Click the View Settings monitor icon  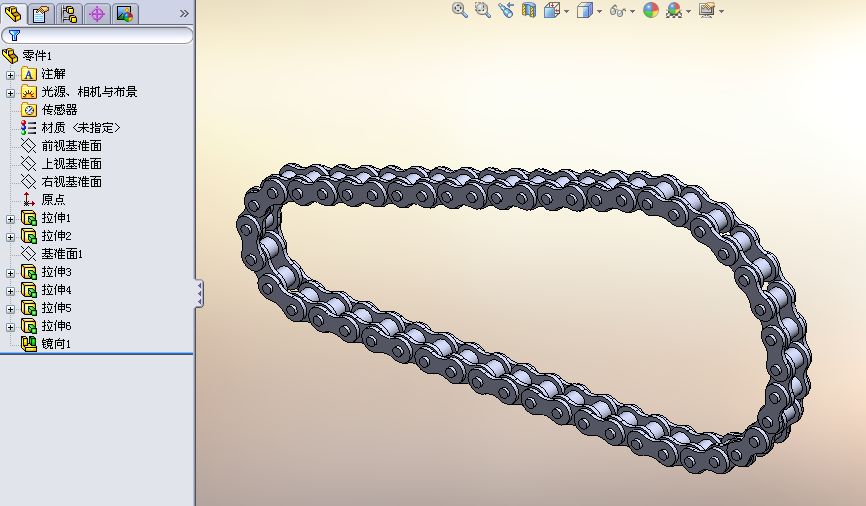pos(707,10)
